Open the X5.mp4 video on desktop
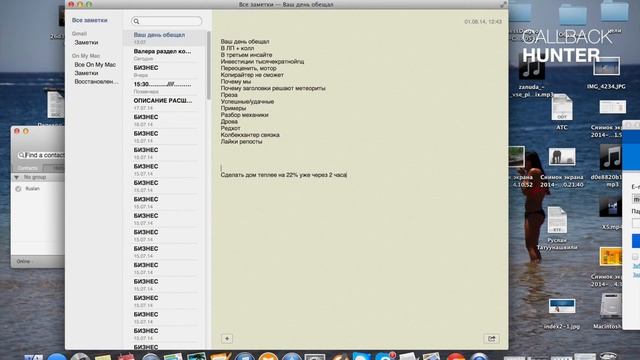 pyautogui.click(x=611, y=207)
